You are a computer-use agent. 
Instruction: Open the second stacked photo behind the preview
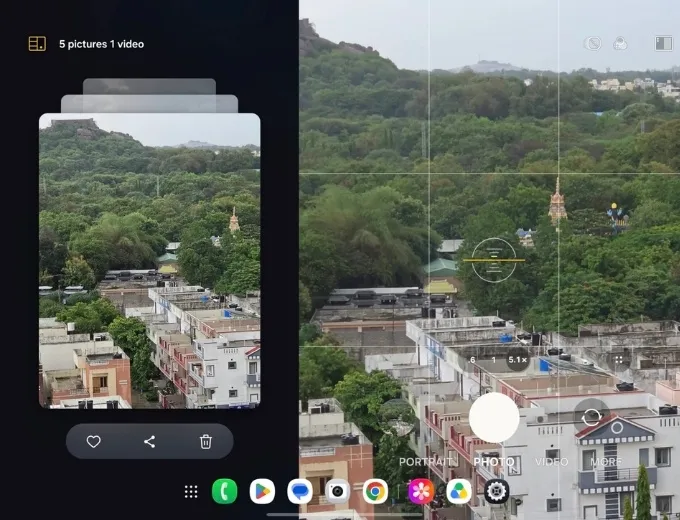pyautogui.click(x=150, y=104)
